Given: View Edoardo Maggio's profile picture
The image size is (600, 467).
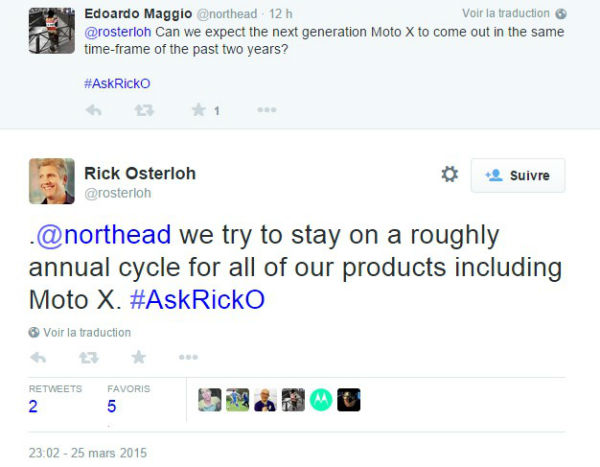Looking at the screenshot, I should click(50, 30).
